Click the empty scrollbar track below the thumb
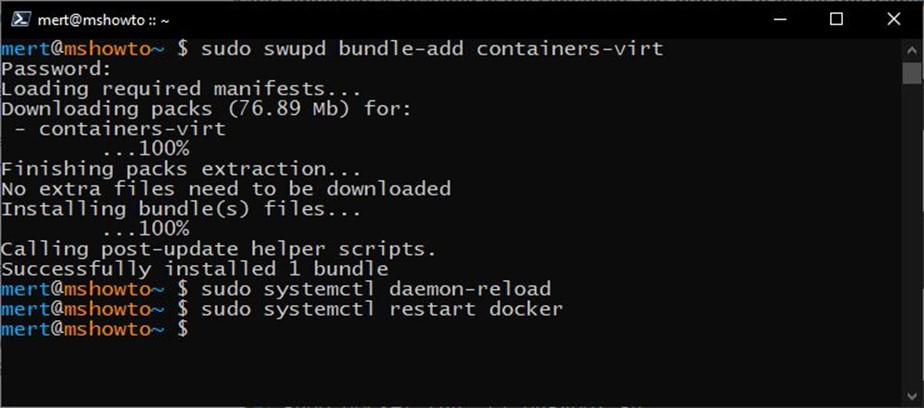 pos(911,236)
